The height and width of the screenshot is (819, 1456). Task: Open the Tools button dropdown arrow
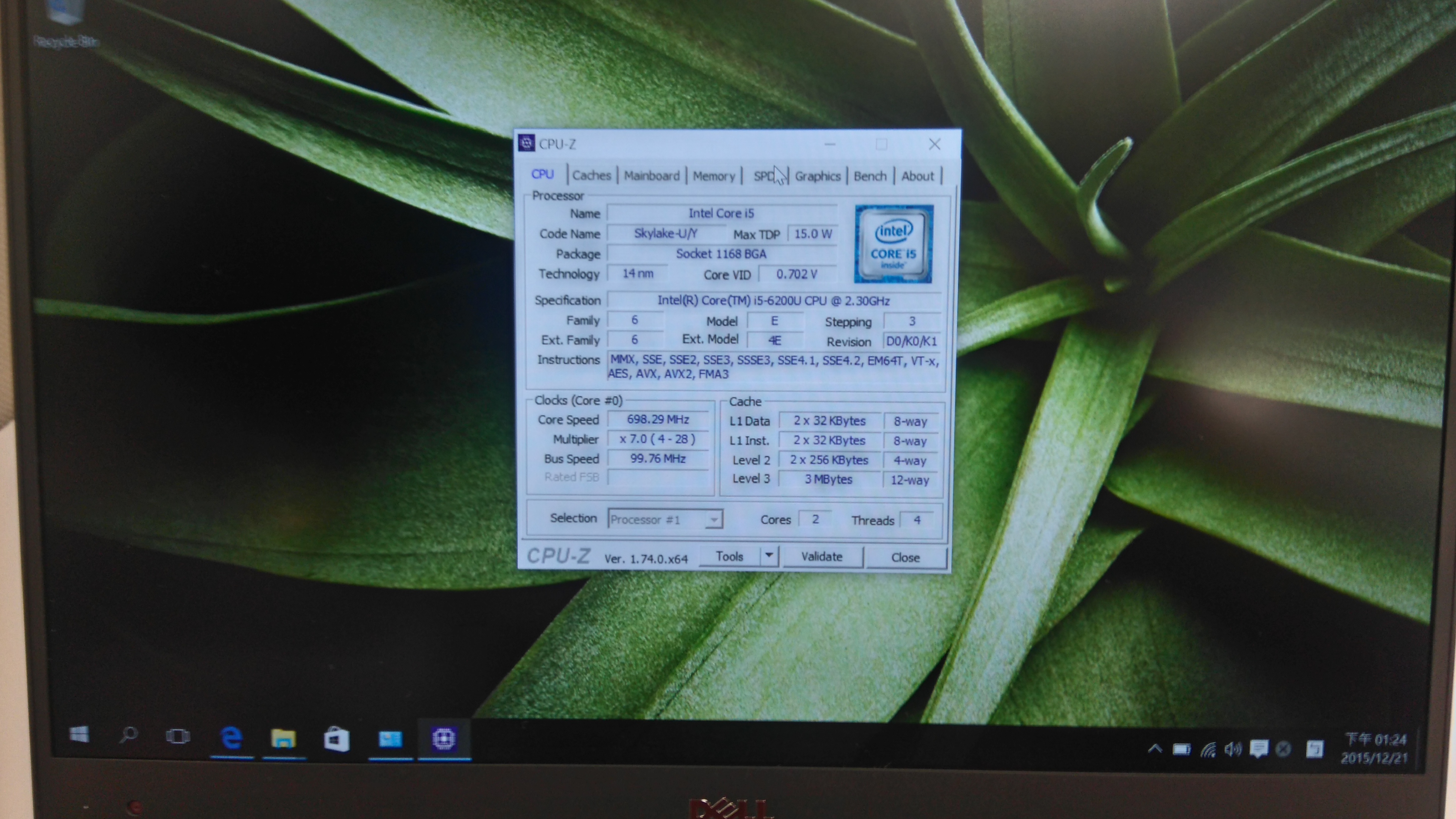coord(769,556)
